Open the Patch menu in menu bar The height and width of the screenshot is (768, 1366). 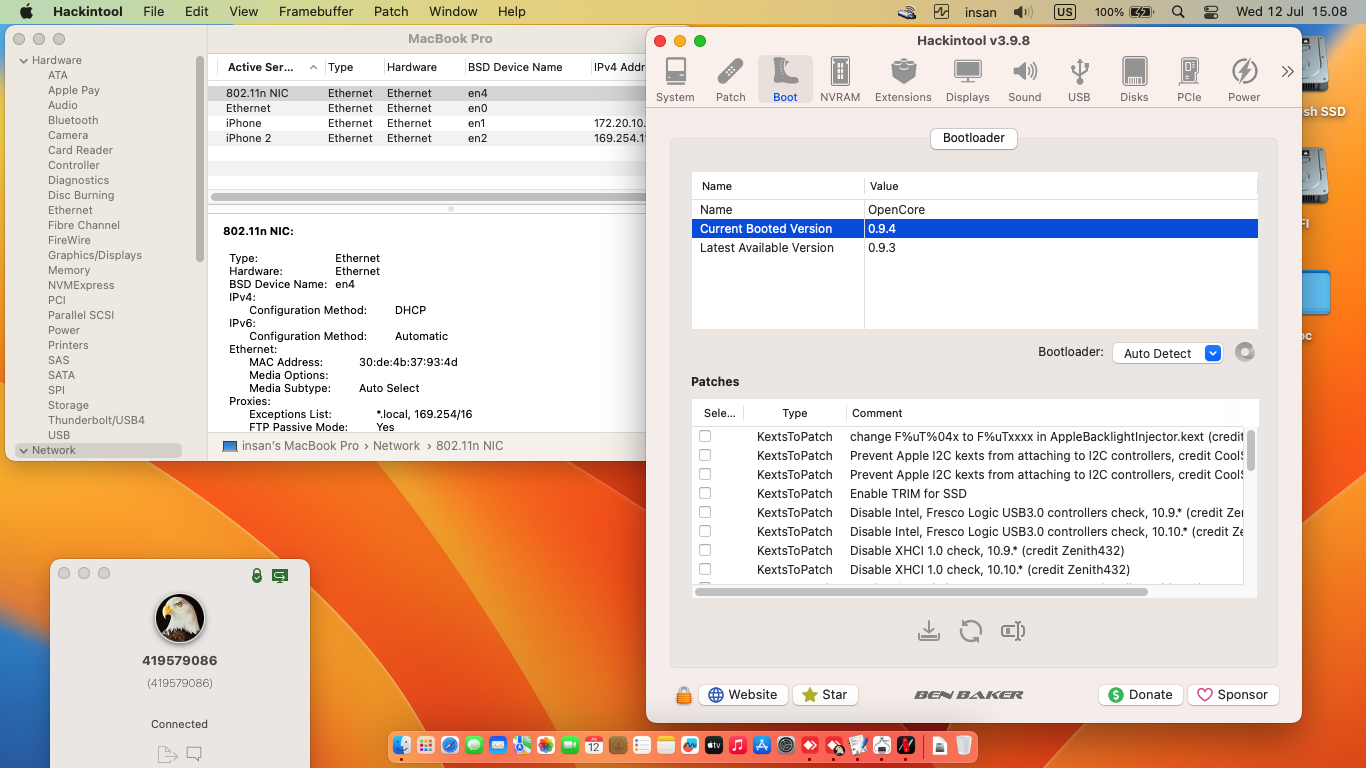coord(391,12)
